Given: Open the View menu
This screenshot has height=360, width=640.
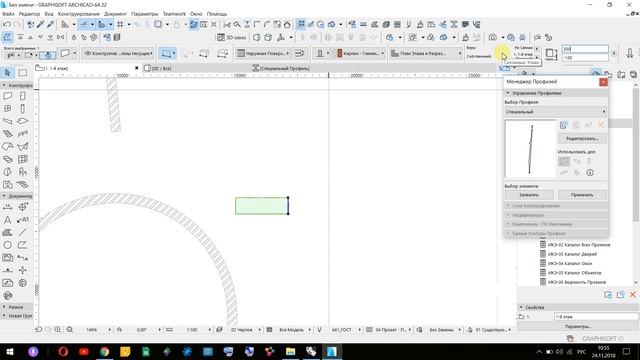Looking at the screenshot, I should tap(49, 14).
